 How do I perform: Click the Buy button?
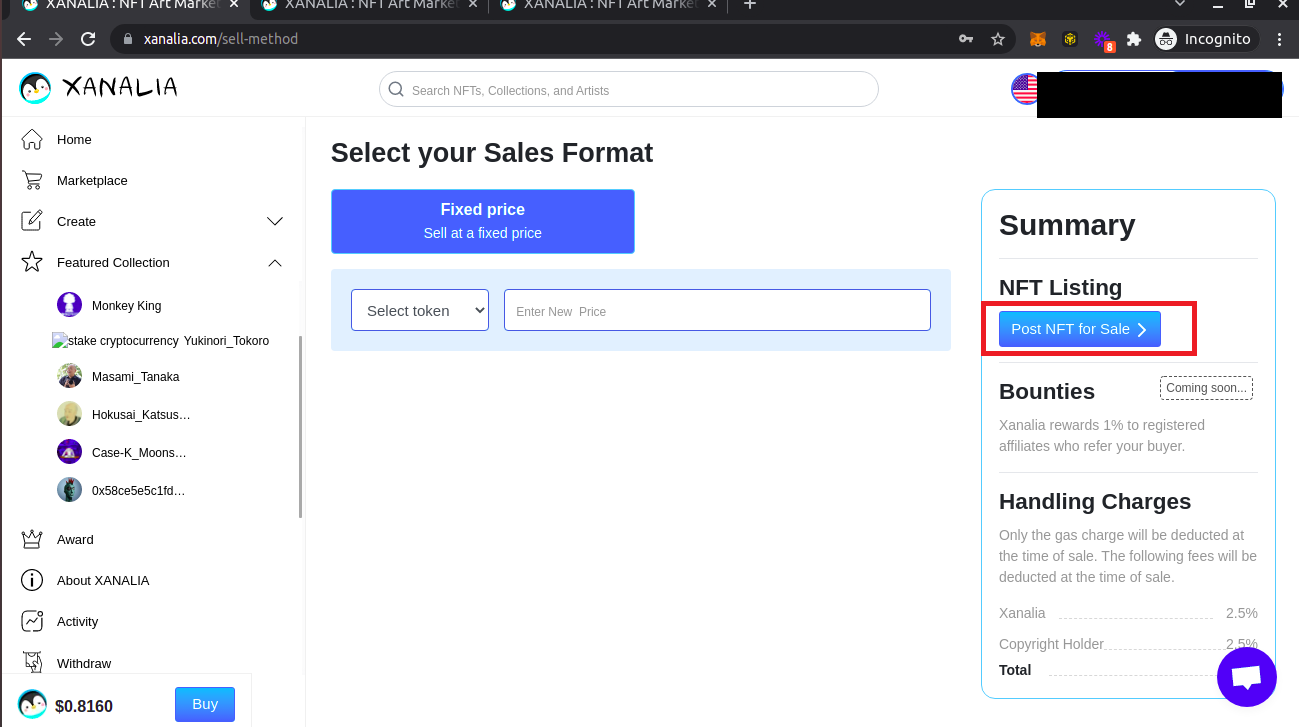[205, 704]
